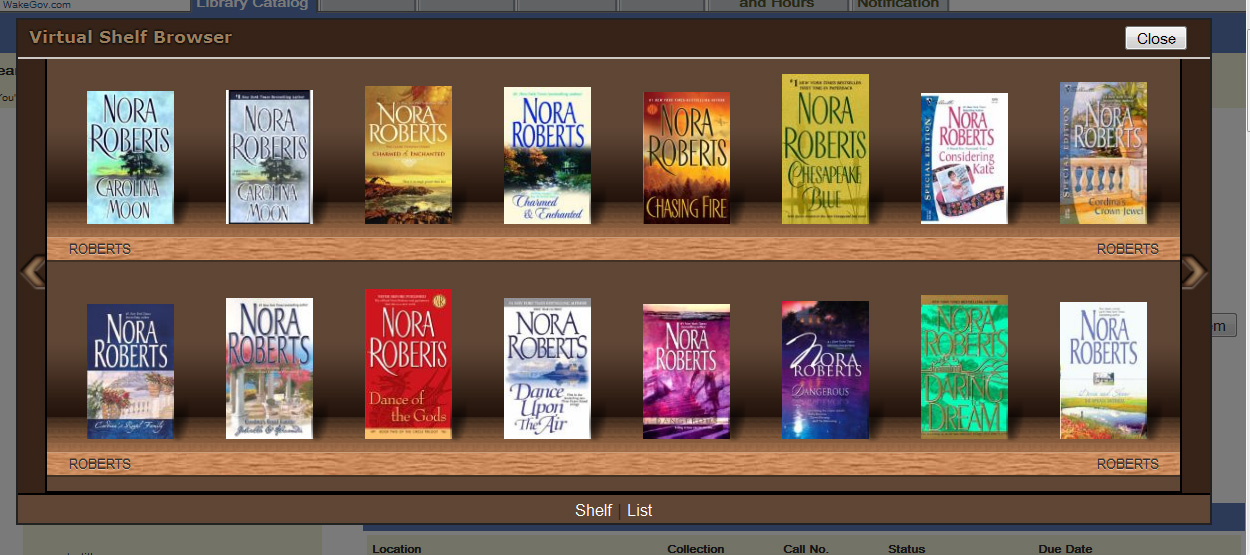Open the green Daring to Dream cover

pos(964,367)
